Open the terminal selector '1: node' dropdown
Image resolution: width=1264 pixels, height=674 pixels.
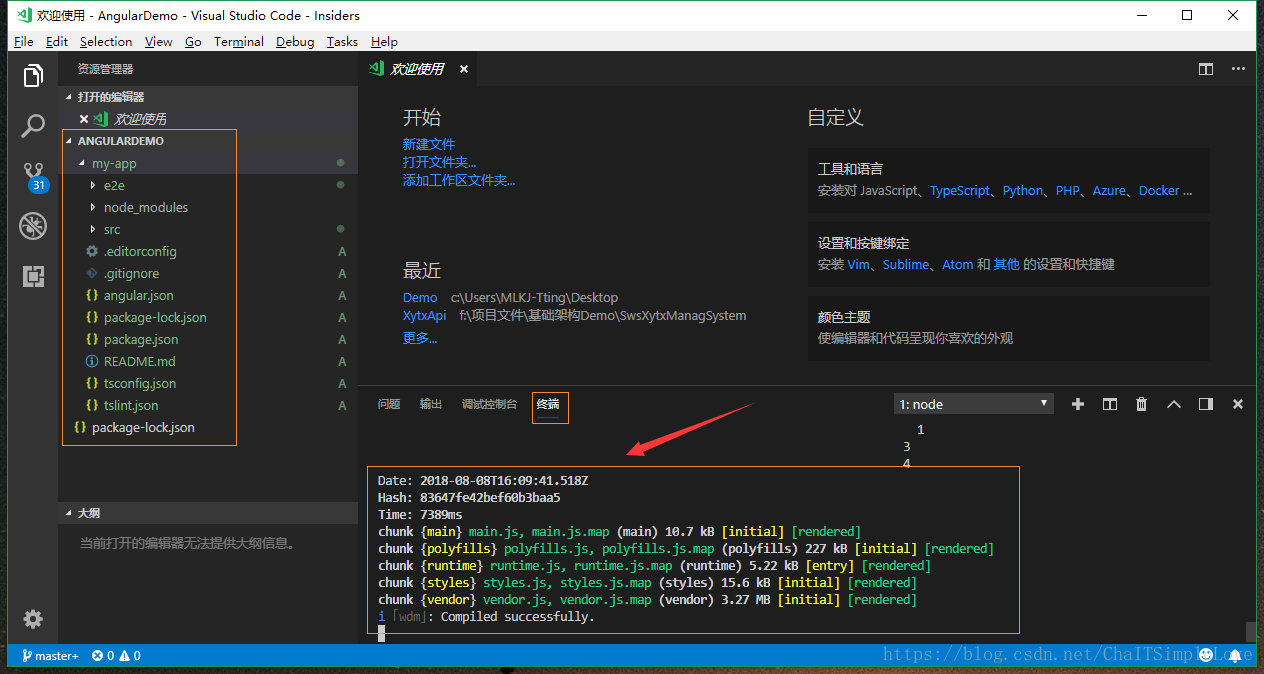974,404
